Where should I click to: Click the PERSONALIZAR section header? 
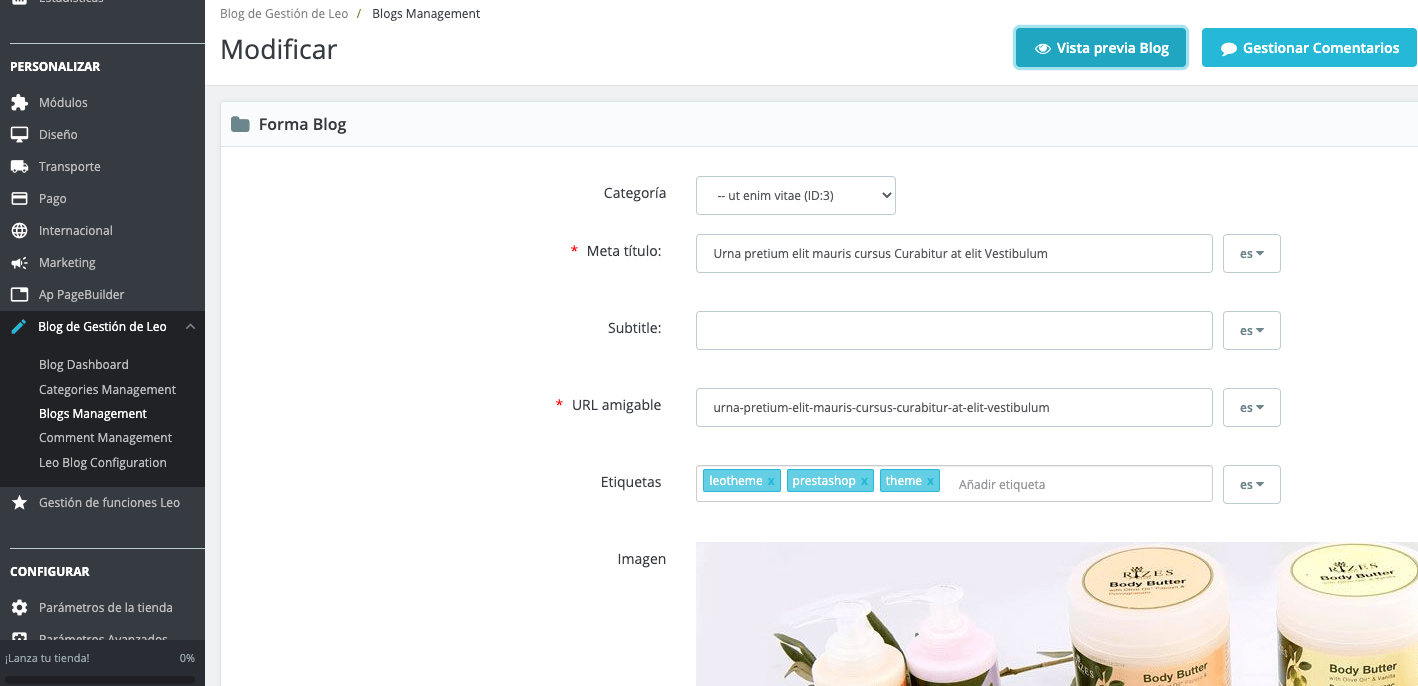(55, 67)
